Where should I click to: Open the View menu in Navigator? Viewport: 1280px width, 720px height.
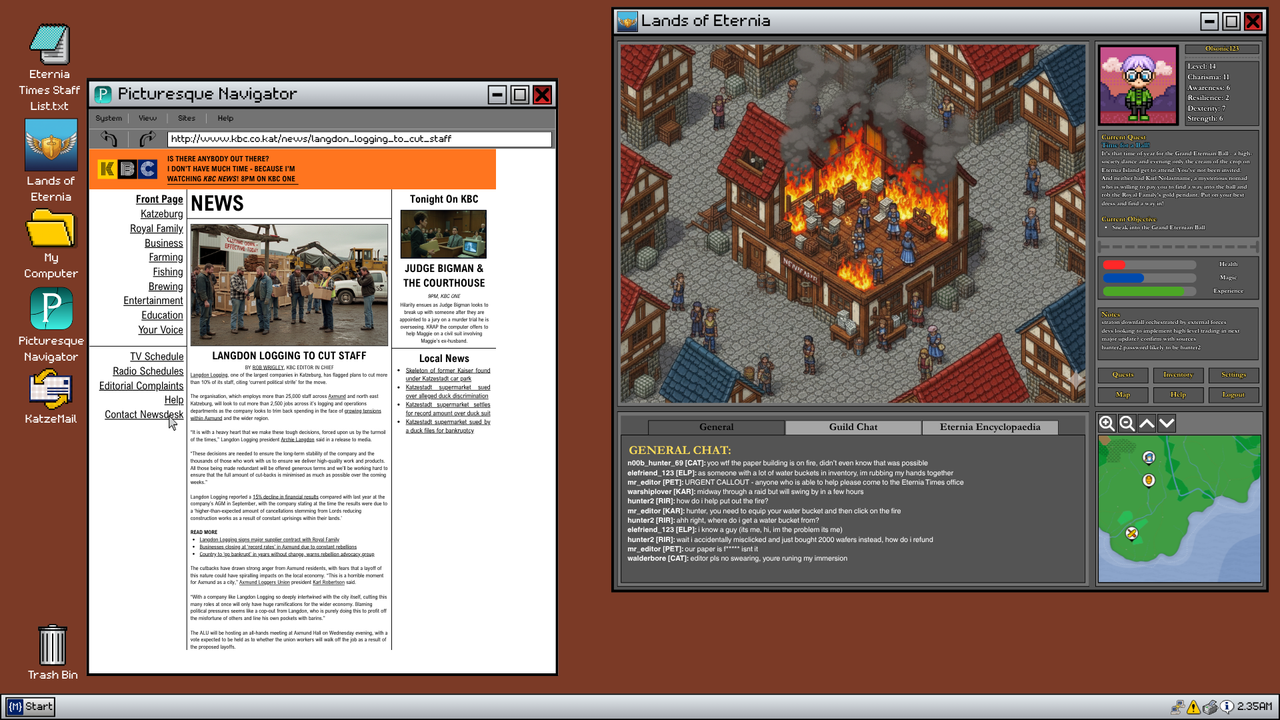point(148,118)
